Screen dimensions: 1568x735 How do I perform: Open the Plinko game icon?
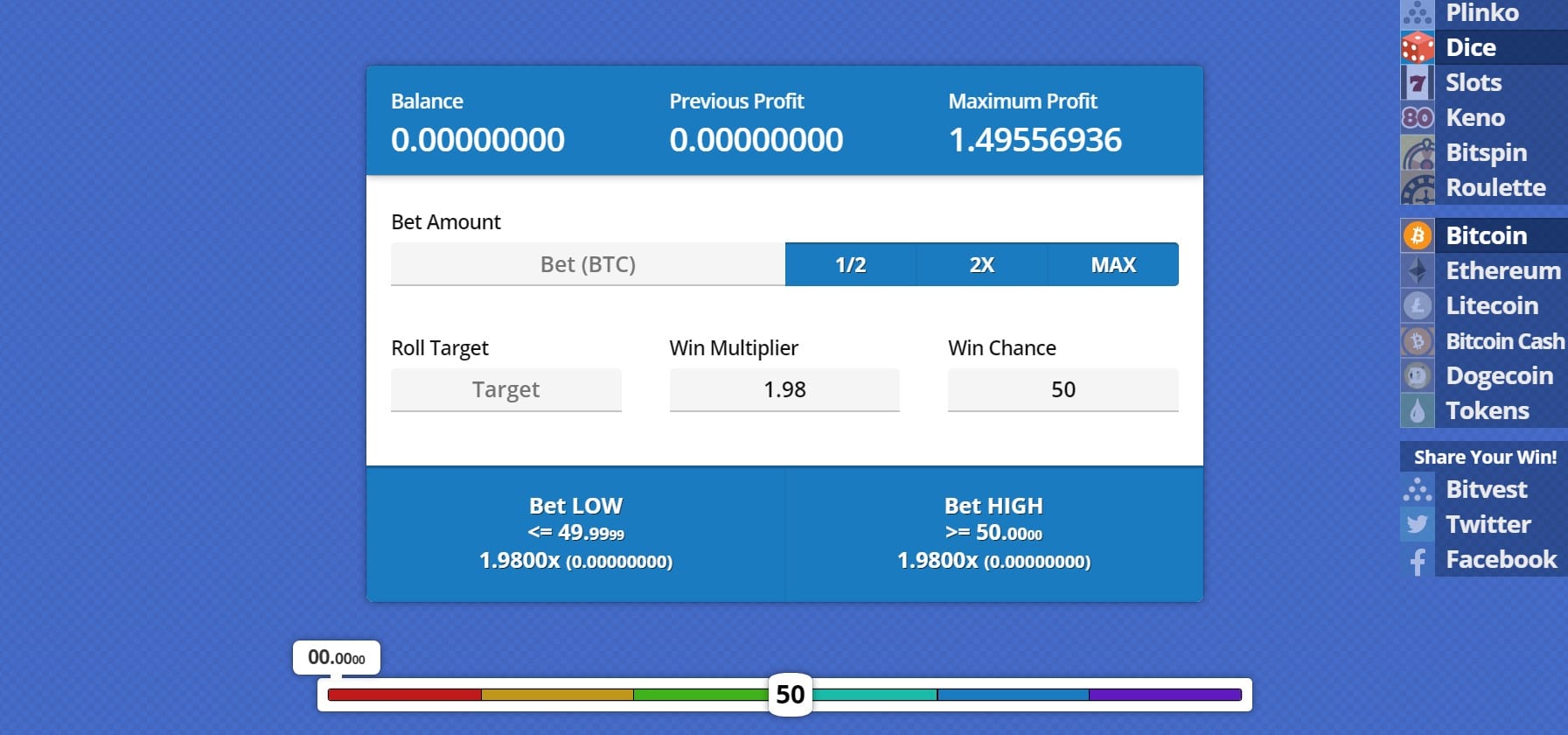pos(1418,14)
